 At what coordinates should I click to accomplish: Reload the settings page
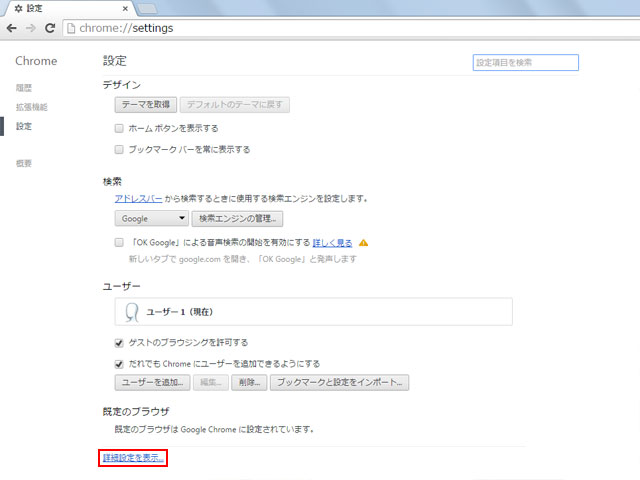pos(50,28)
